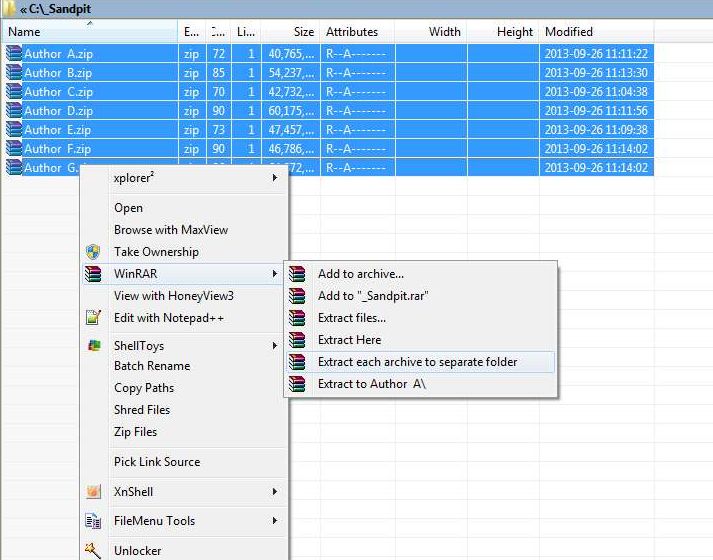Click the icon beside Extract Here

(297, 340)
